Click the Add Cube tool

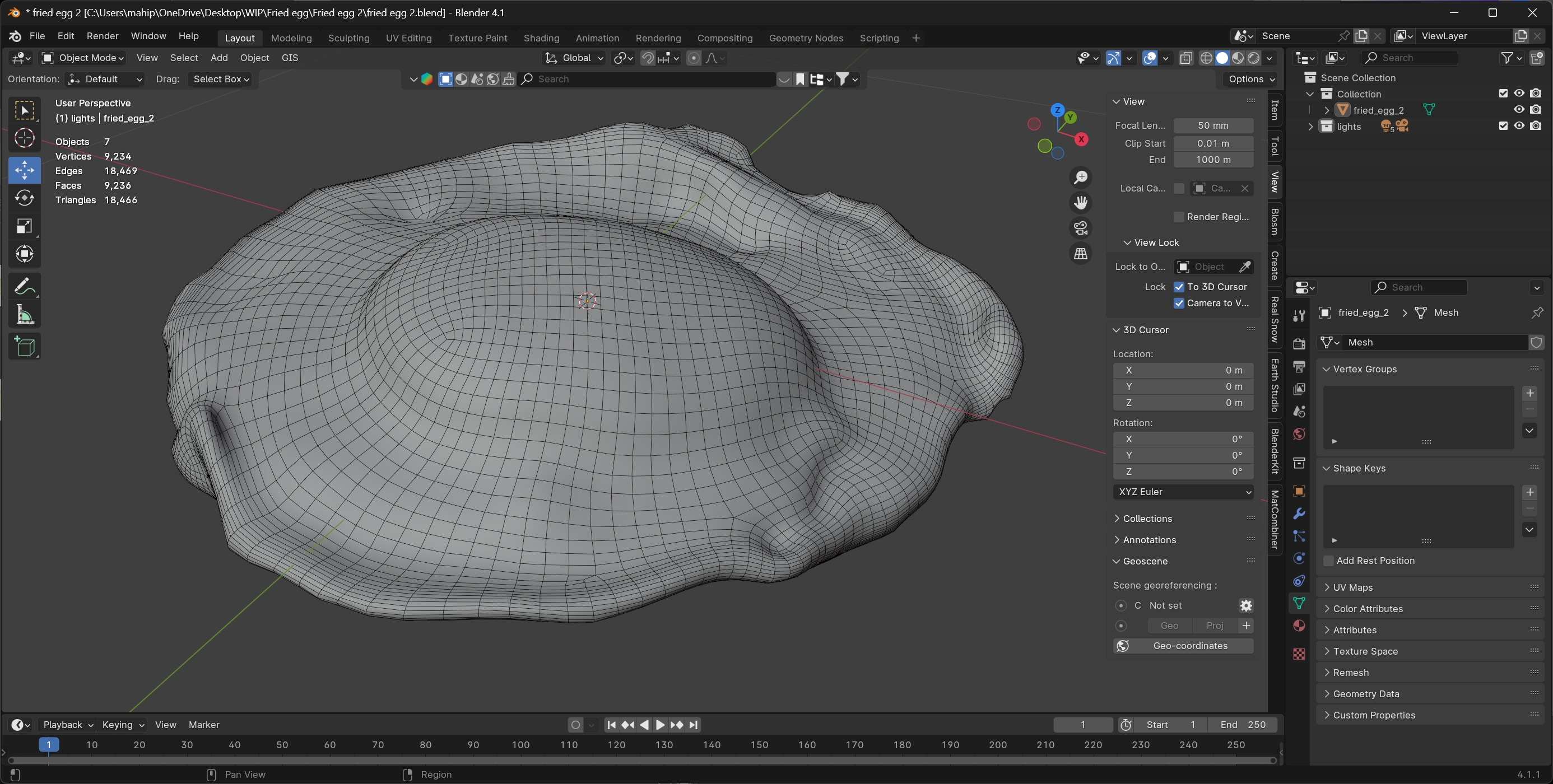tap(24, 347)
